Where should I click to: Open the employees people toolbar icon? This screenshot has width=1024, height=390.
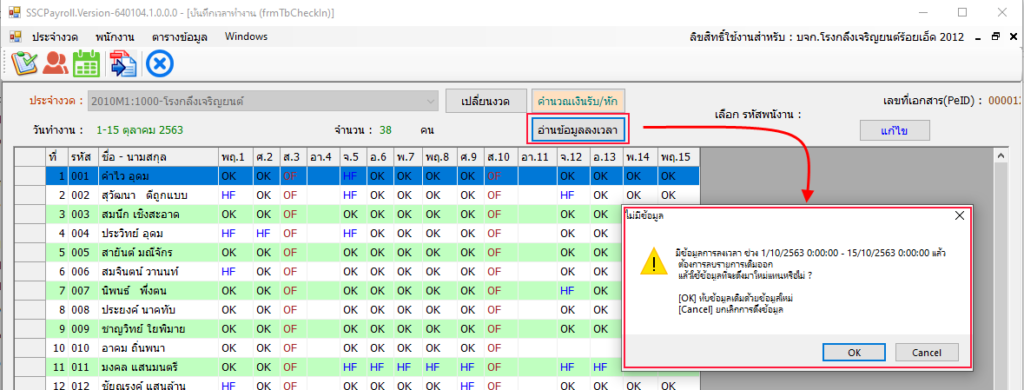[56, 64]
